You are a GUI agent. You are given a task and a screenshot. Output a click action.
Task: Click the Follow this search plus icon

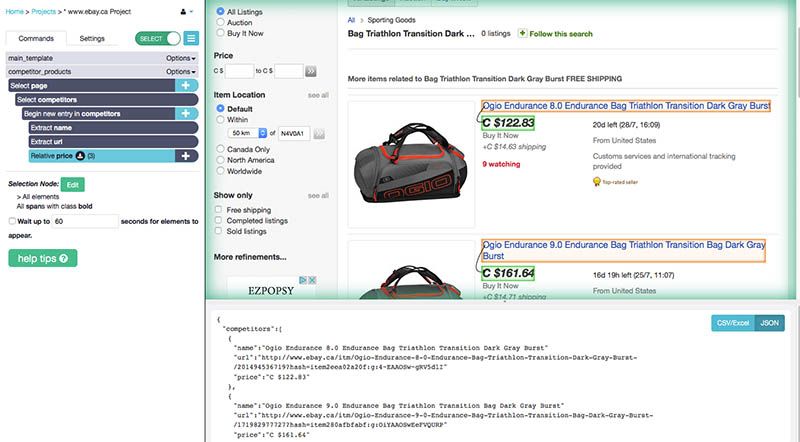[522, 33]
